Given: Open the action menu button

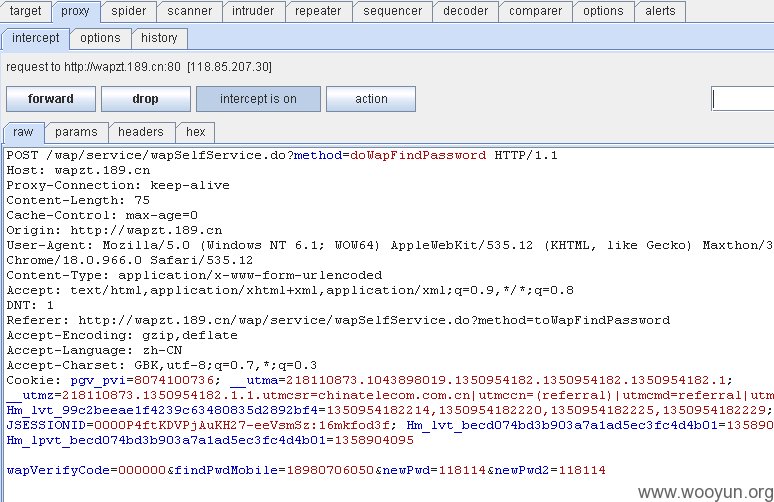Looking at the screenshot, I should (371, 99).
